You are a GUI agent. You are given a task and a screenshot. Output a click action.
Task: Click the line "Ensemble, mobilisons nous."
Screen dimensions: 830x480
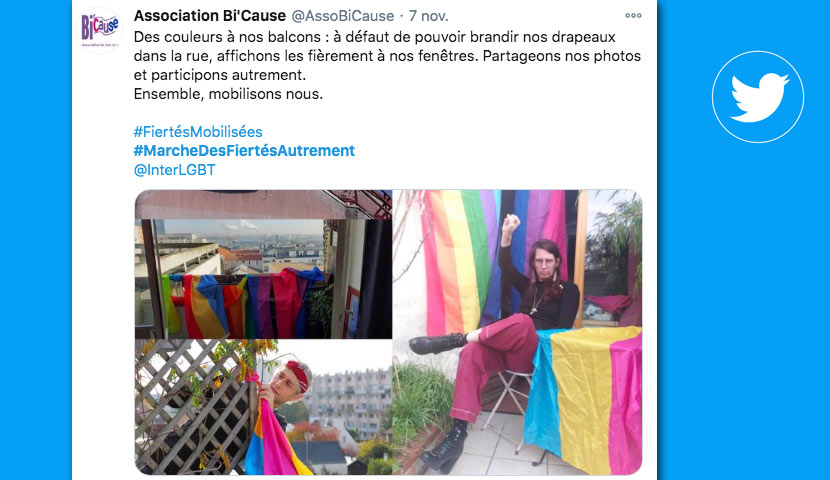click(x=228, y=94)
